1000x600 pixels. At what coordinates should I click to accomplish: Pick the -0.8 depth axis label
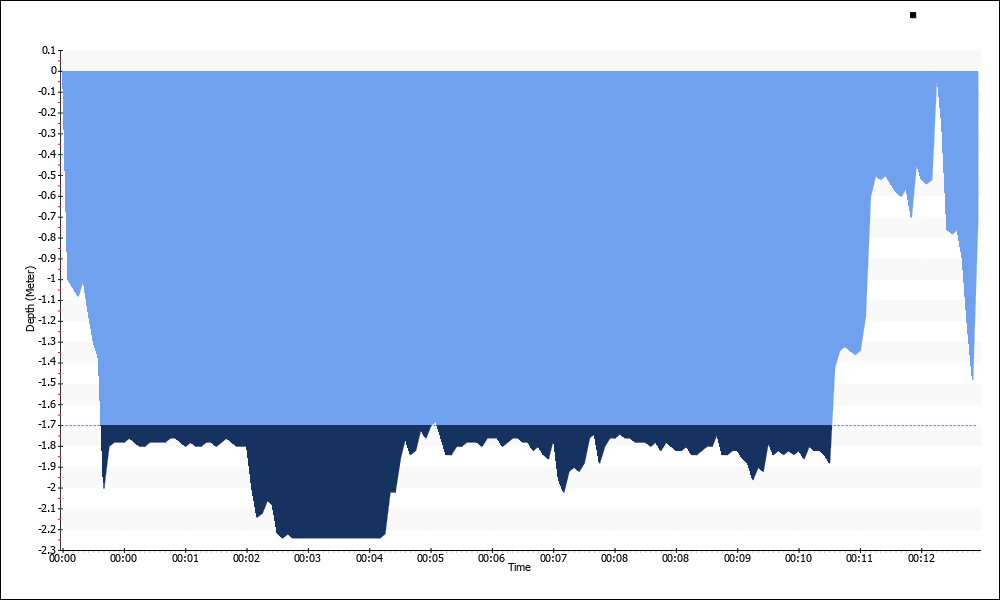47,237
